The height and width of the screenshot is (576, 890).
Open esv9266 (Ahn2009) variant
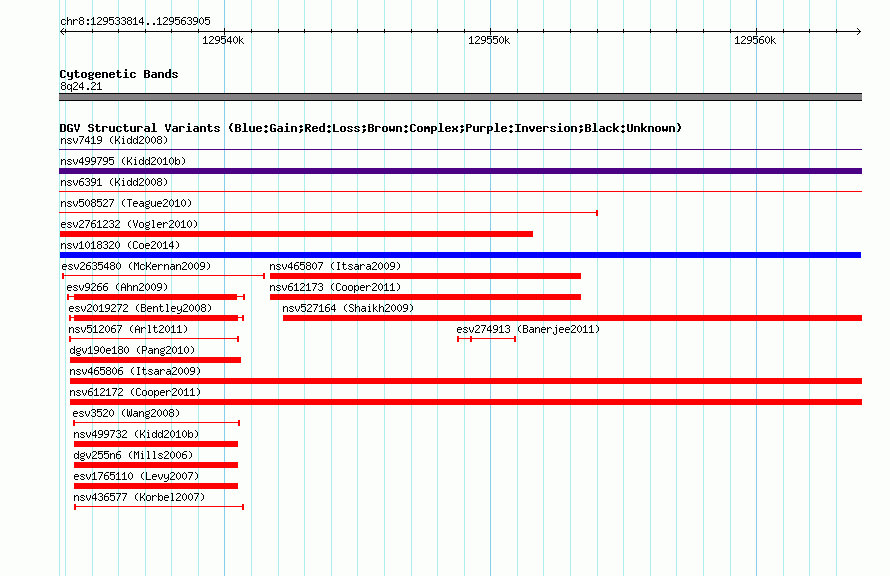pyautogui.click(x=117, y=287)
